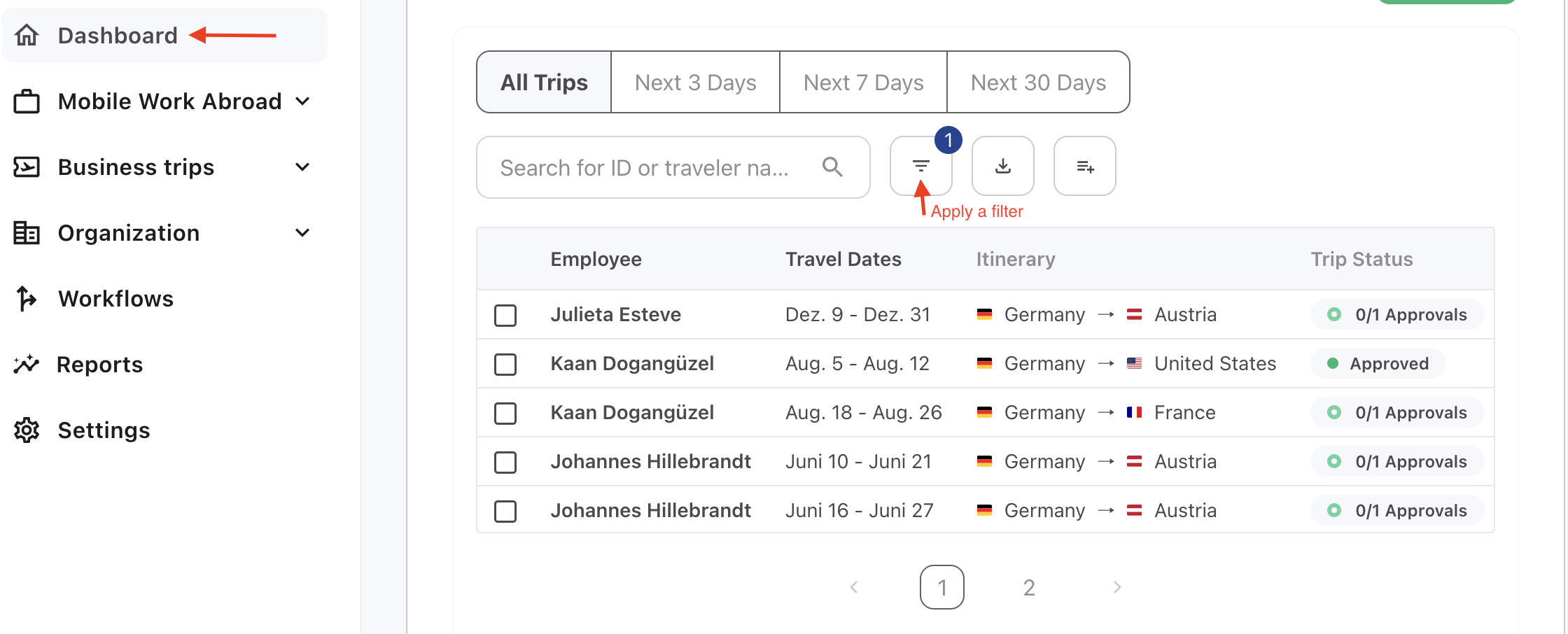Tick the Germany to United States trip checkbox
Viewport: 1568px width, 634px height.
[x=505, y=364]
